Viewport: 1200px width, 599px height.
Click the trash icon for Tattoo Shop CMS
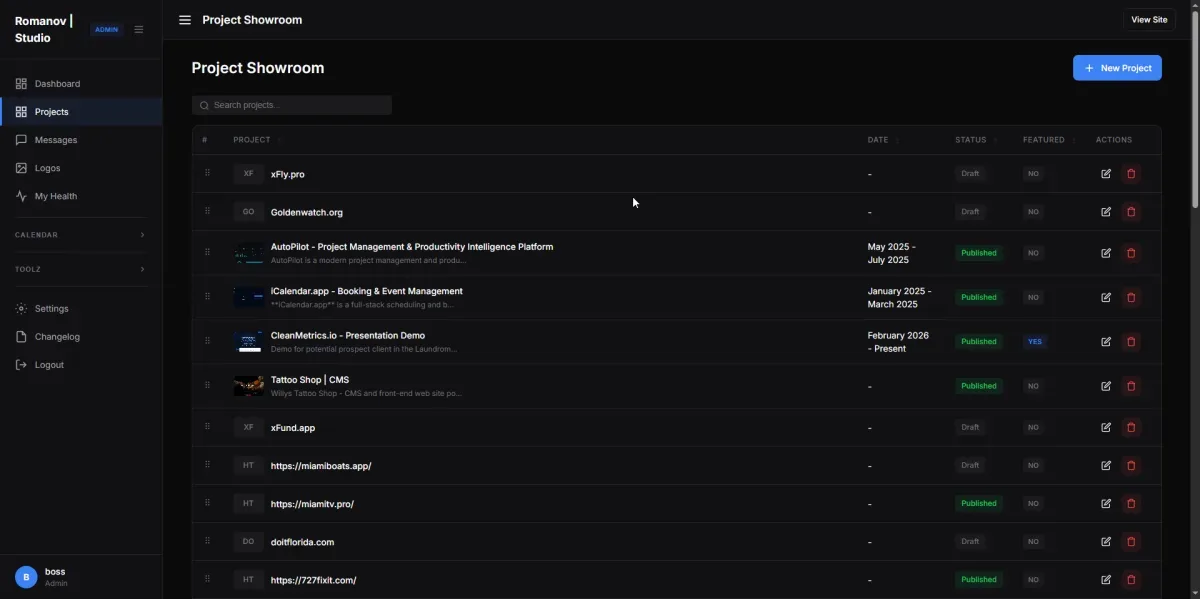coord(1131,386)
